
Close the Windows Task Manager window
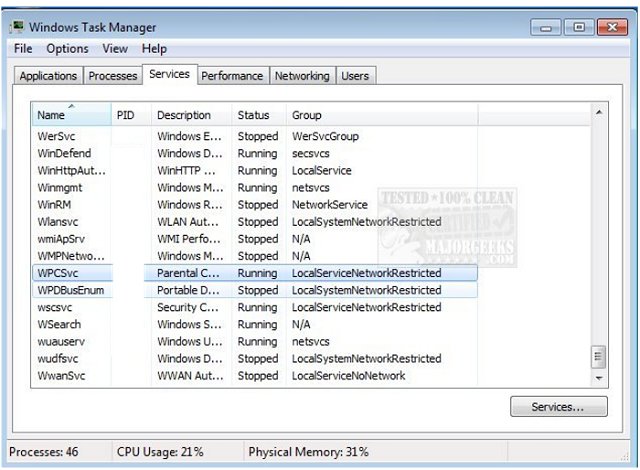[611, 28]
